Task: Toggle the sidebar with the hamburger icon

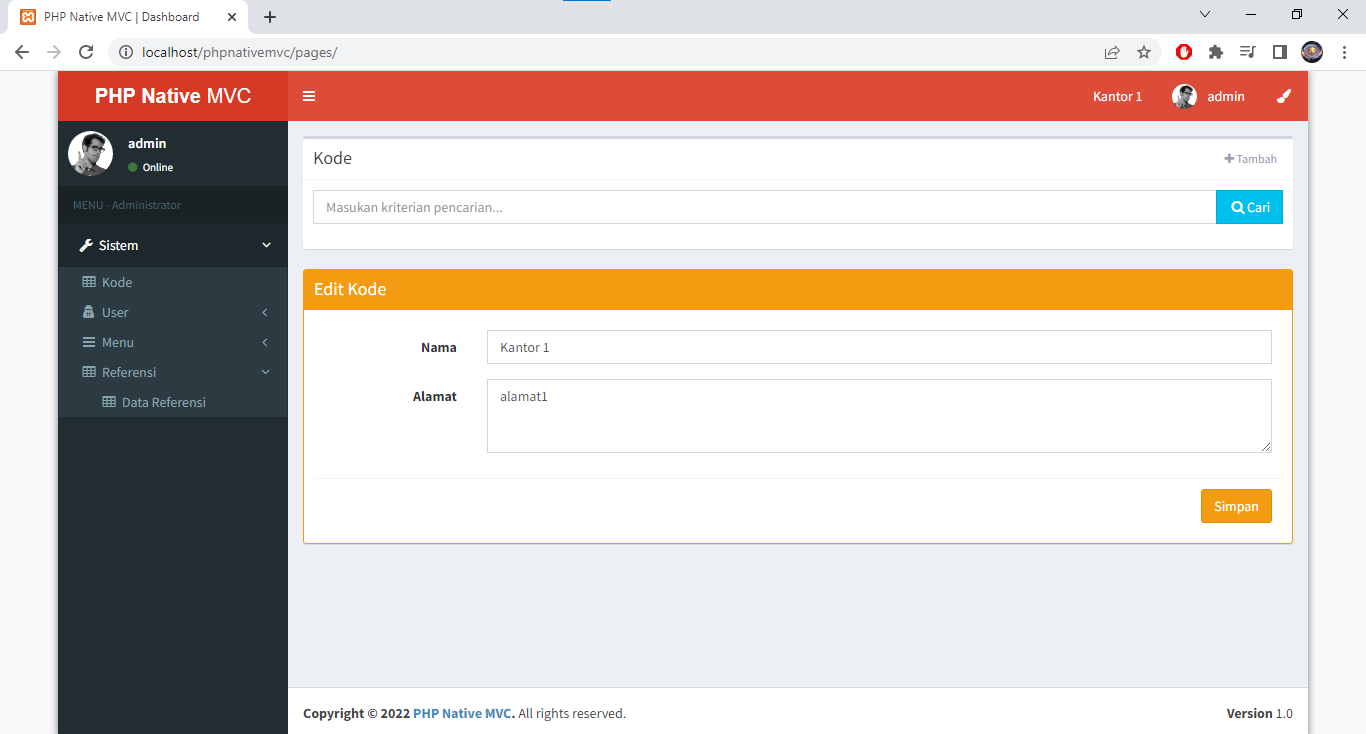Action: (309, 96)
